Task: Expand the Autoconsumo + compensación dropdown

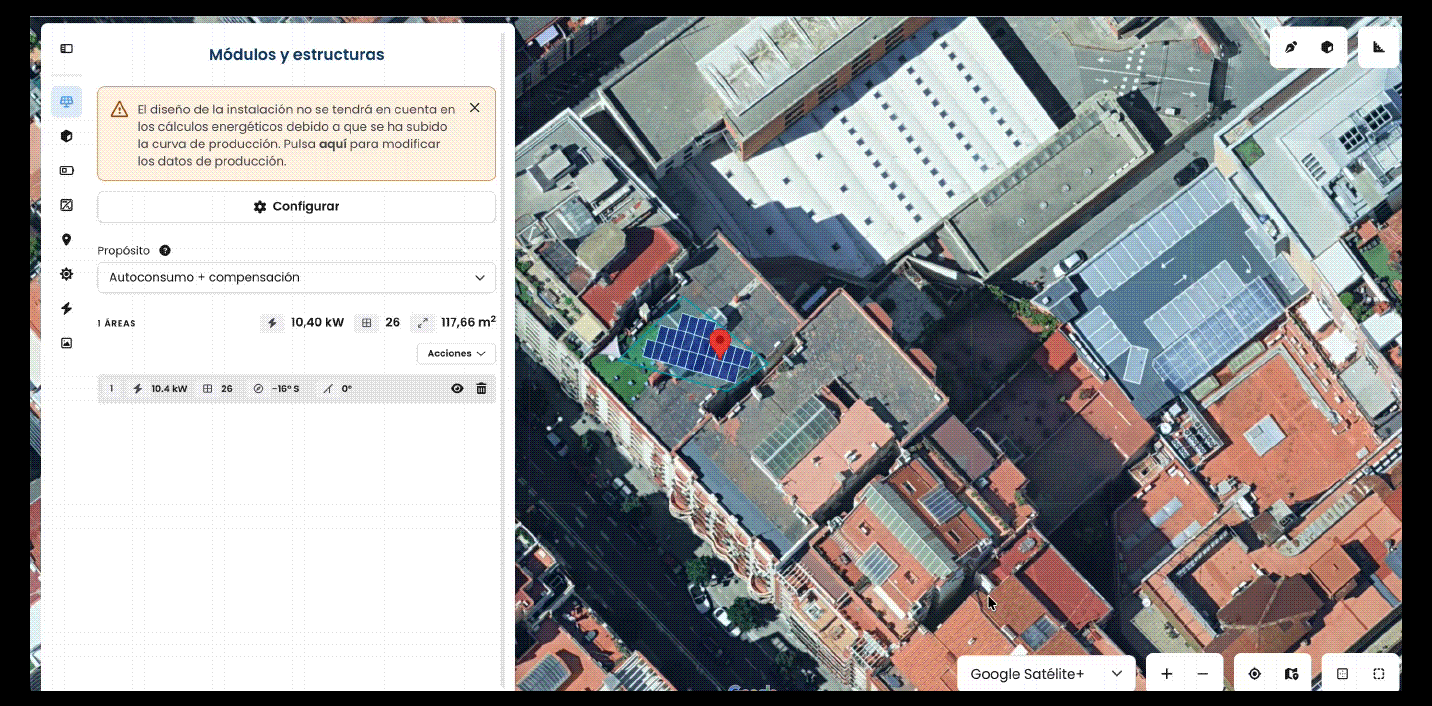Action: (296, 278)
